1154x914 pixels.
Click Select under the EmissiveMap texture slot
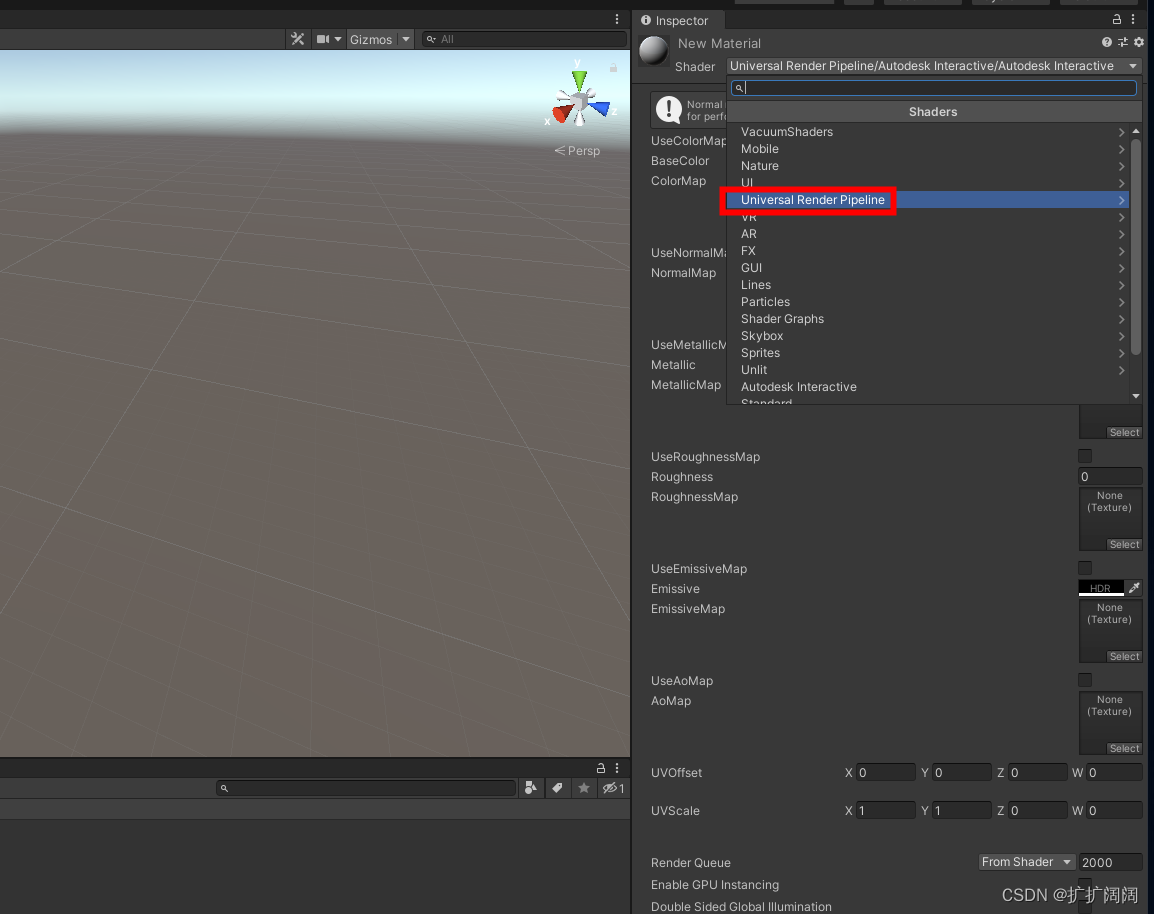pyautogui.click(x=1123, y=656)
